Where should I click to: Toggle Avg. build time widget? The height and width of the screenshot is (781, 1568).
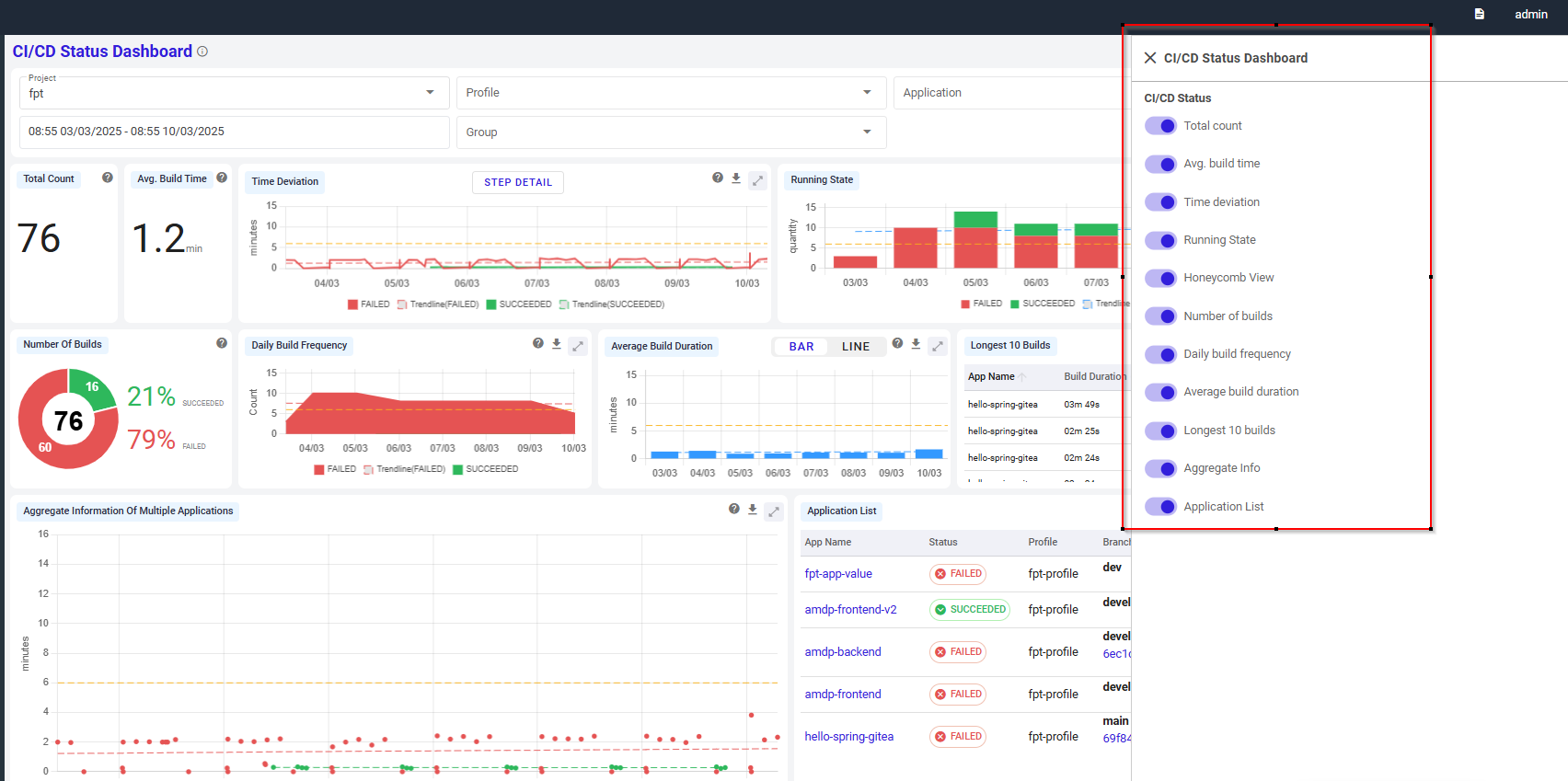(1161, 164)
